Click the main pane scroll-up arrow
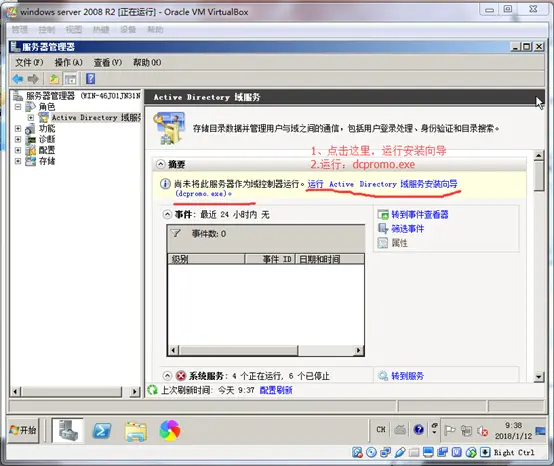Image resolution: width=554 pixels, height=466 pixels. tap(538, 155)
